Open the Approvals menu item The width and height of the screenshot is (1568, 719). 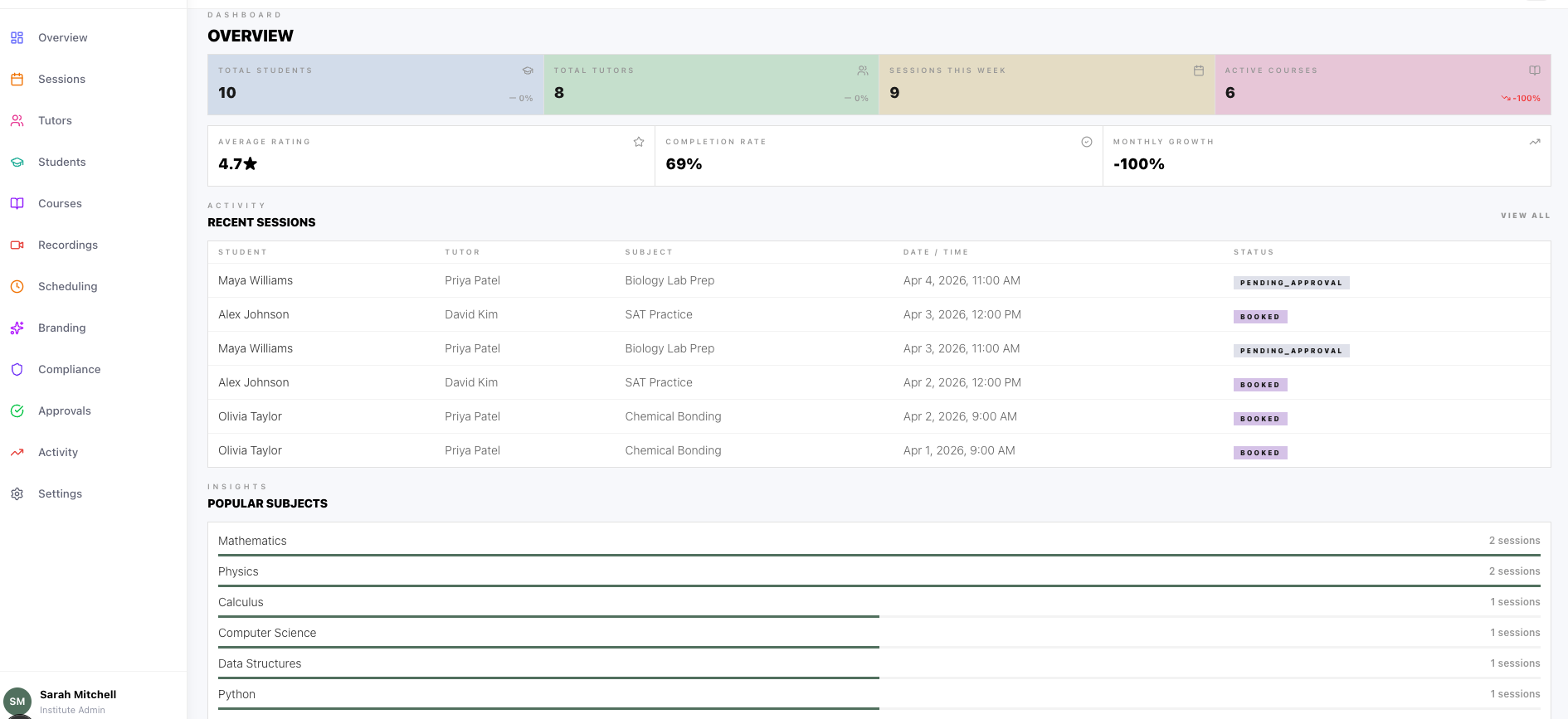[x=64, y=411]
